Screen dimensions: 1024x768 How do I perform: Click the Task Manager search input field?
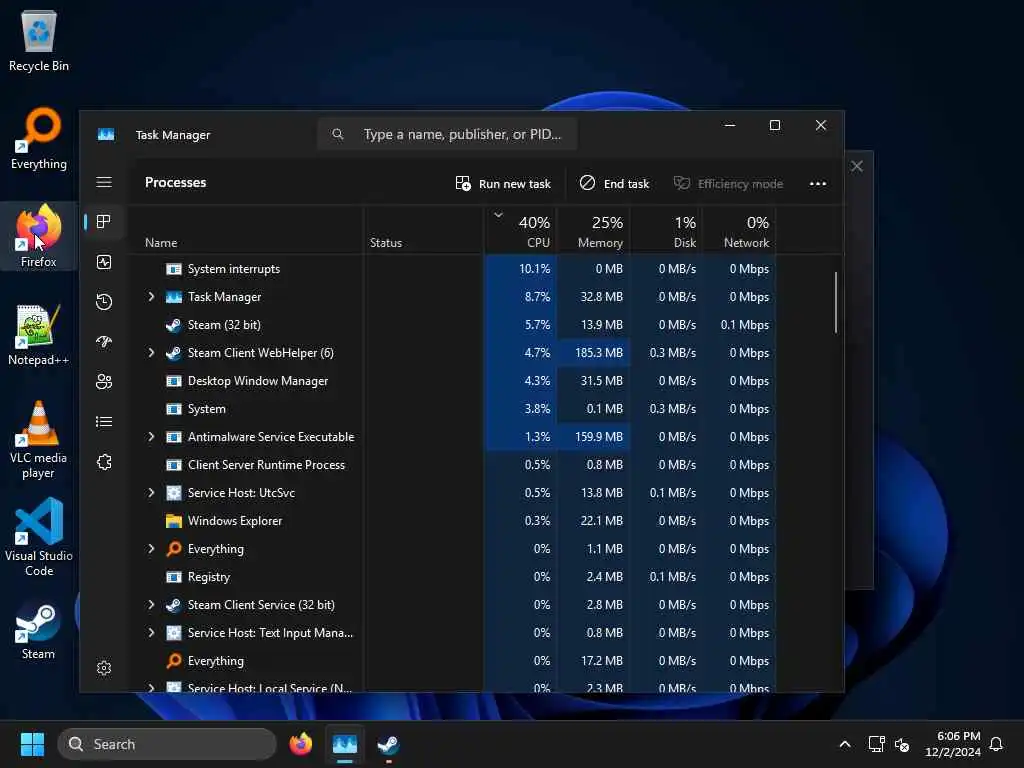point(447,134)
